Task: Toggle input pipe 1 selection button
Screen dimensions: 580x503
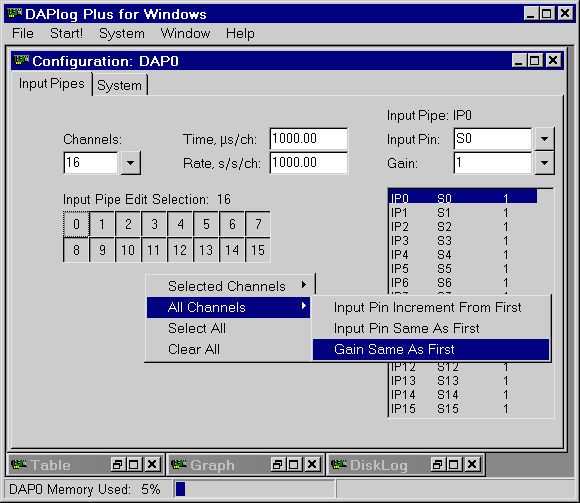Action: (x=102, y=224)
